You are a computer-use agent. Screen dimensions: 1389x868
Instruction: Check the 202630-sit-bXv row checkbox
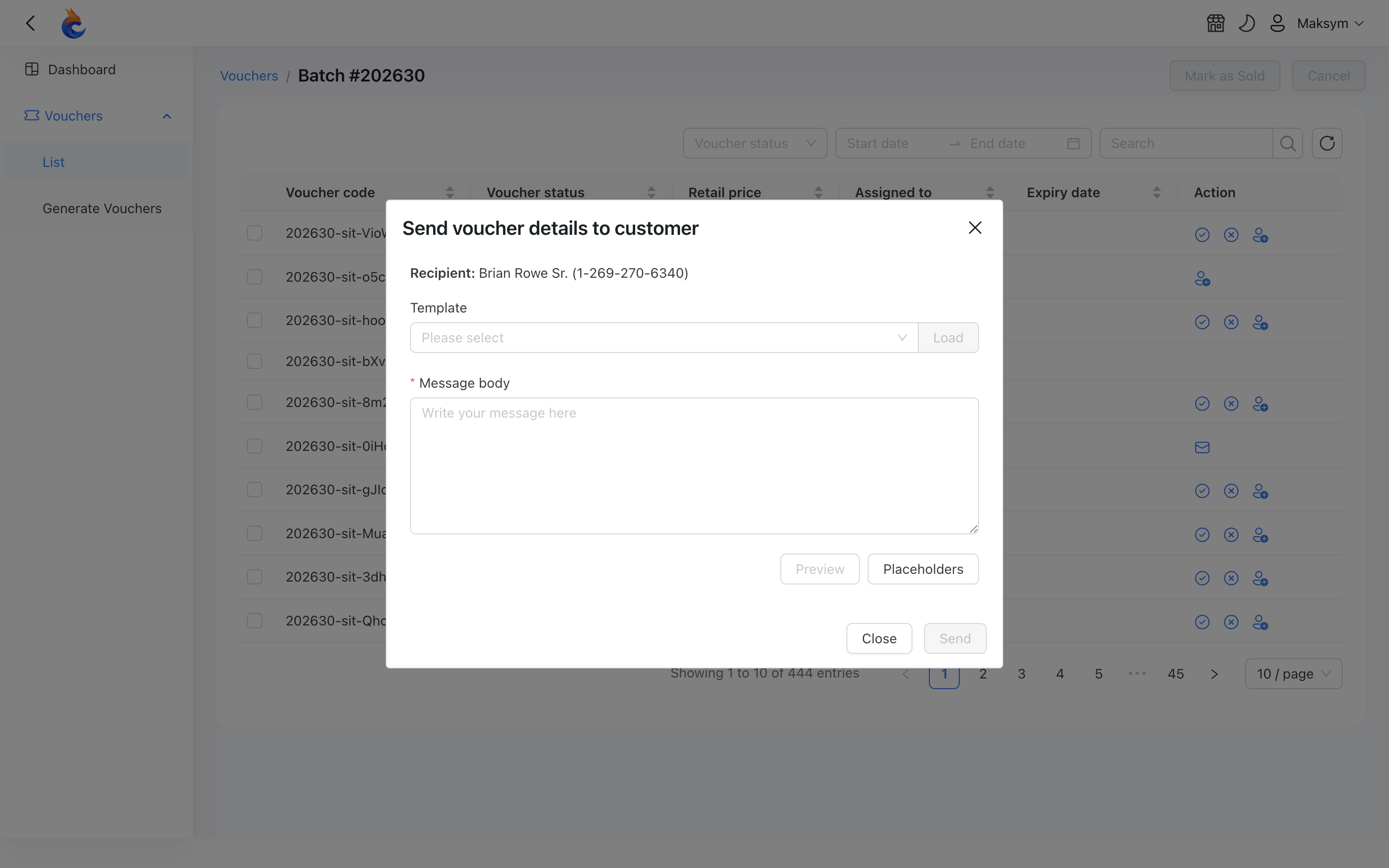254,361
